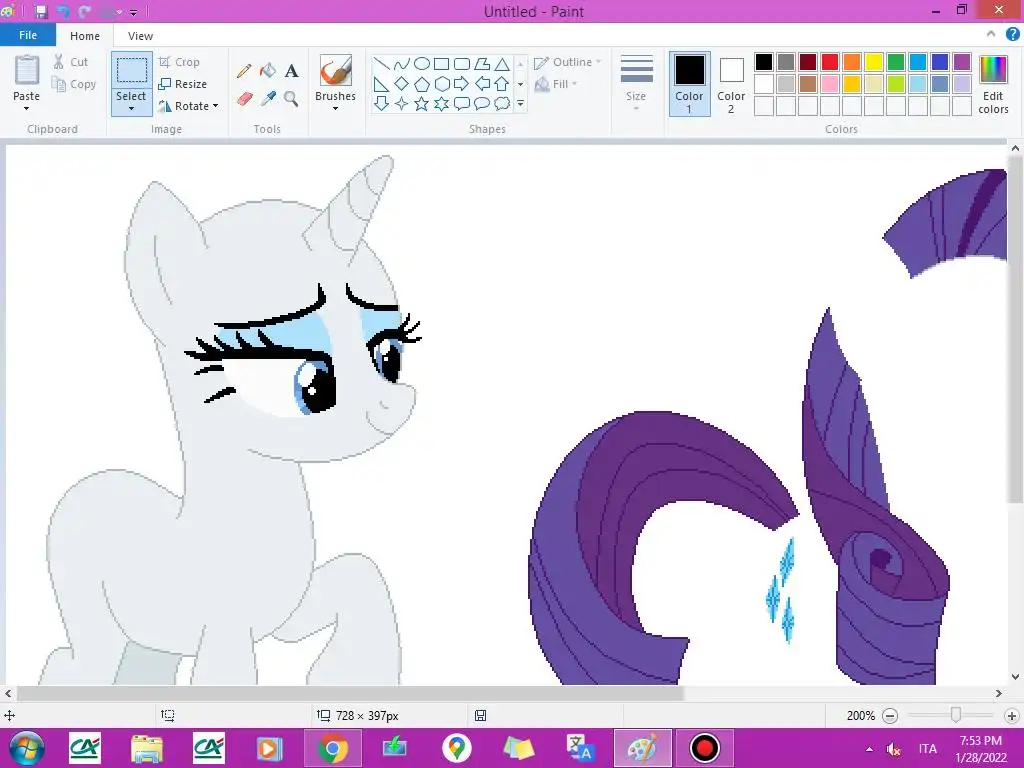This screenshot has height=768, width=1024.
Task: Pick the Rounded rectangle shape
Action: click(462, 64)
